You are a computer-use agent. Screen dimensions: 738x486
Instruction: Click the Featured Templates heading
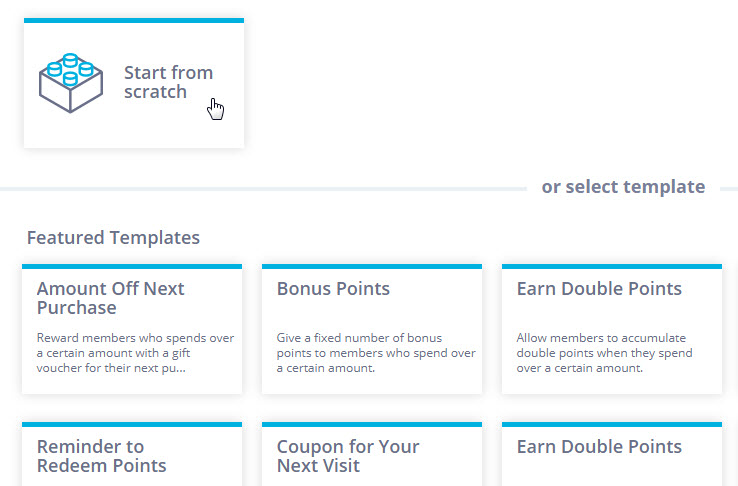tap(113, 238)
